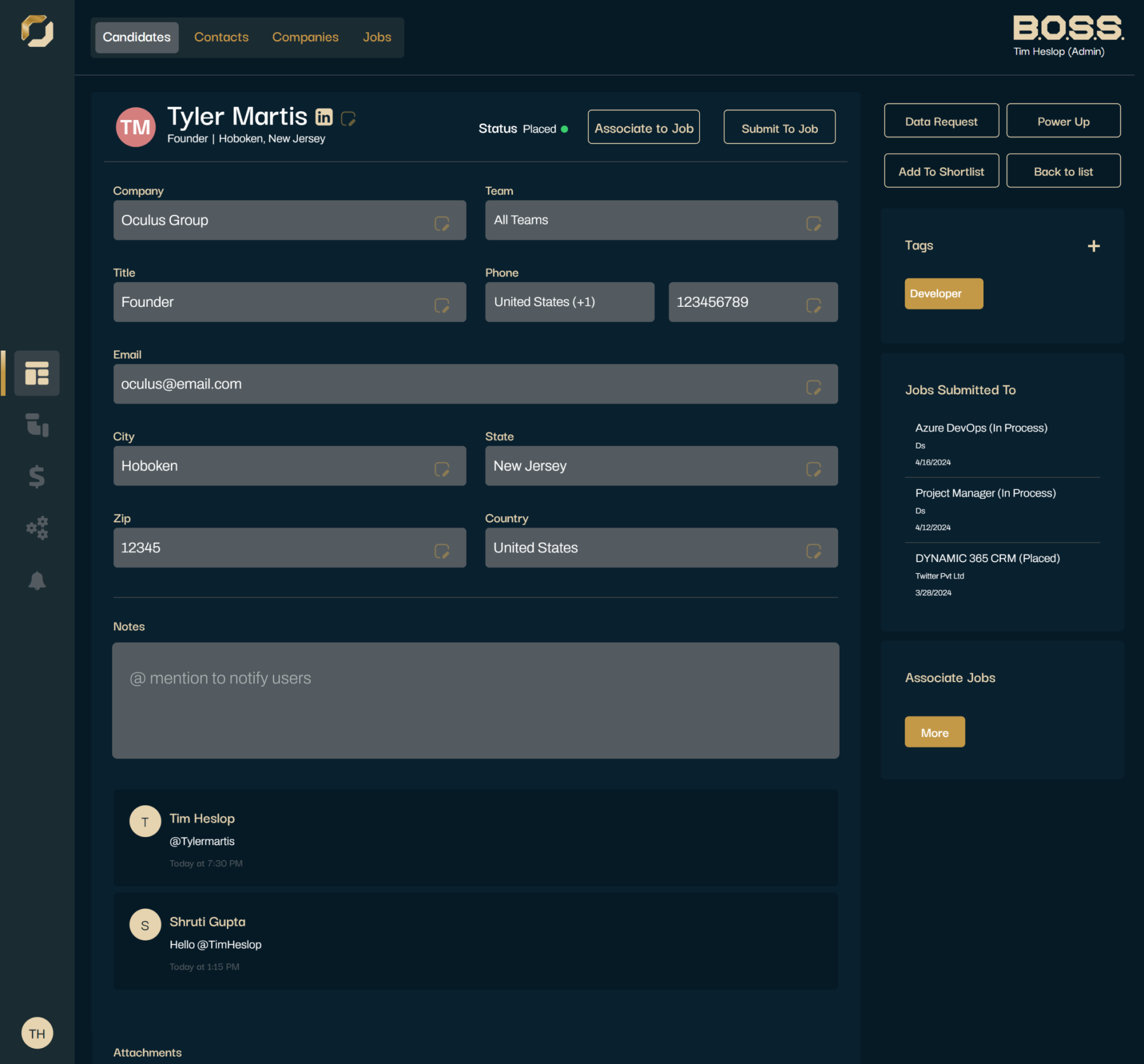Click edit icon next to candidate name
Image resolution: width=1144 pixels, height=1064 pixels.
point(348,119)
